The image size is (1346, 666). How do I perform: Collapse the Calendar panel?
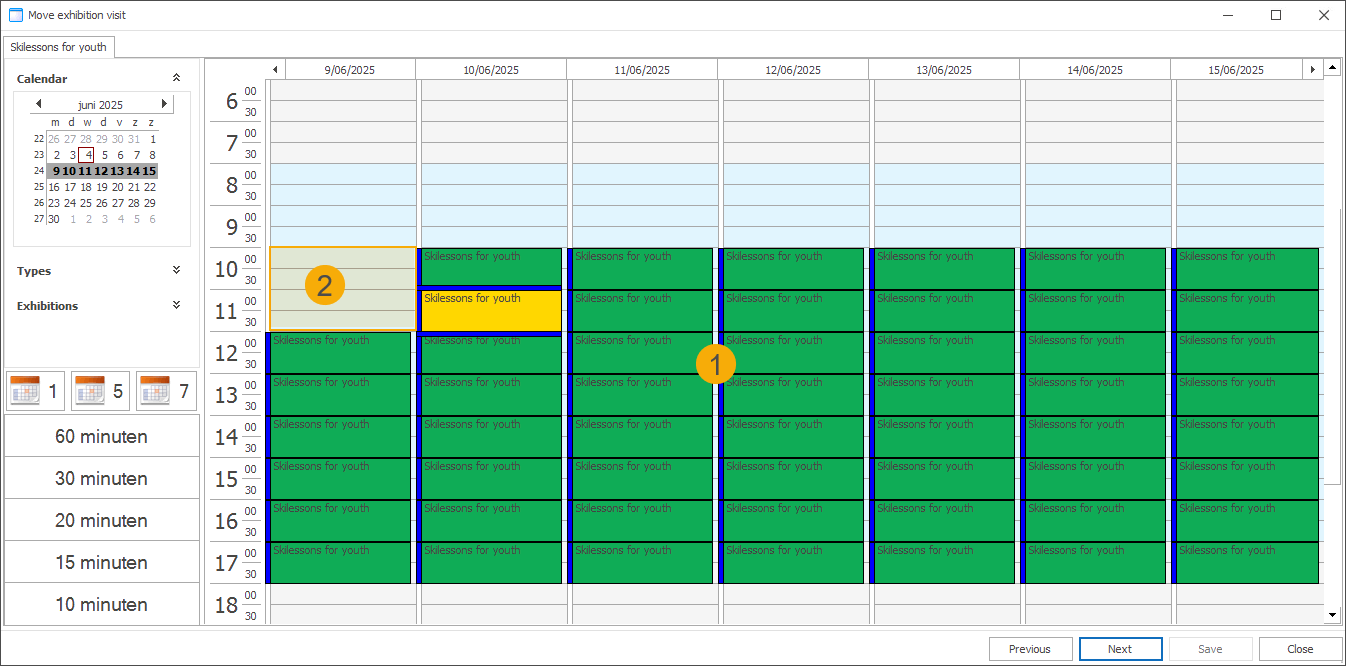click(176, 78)
